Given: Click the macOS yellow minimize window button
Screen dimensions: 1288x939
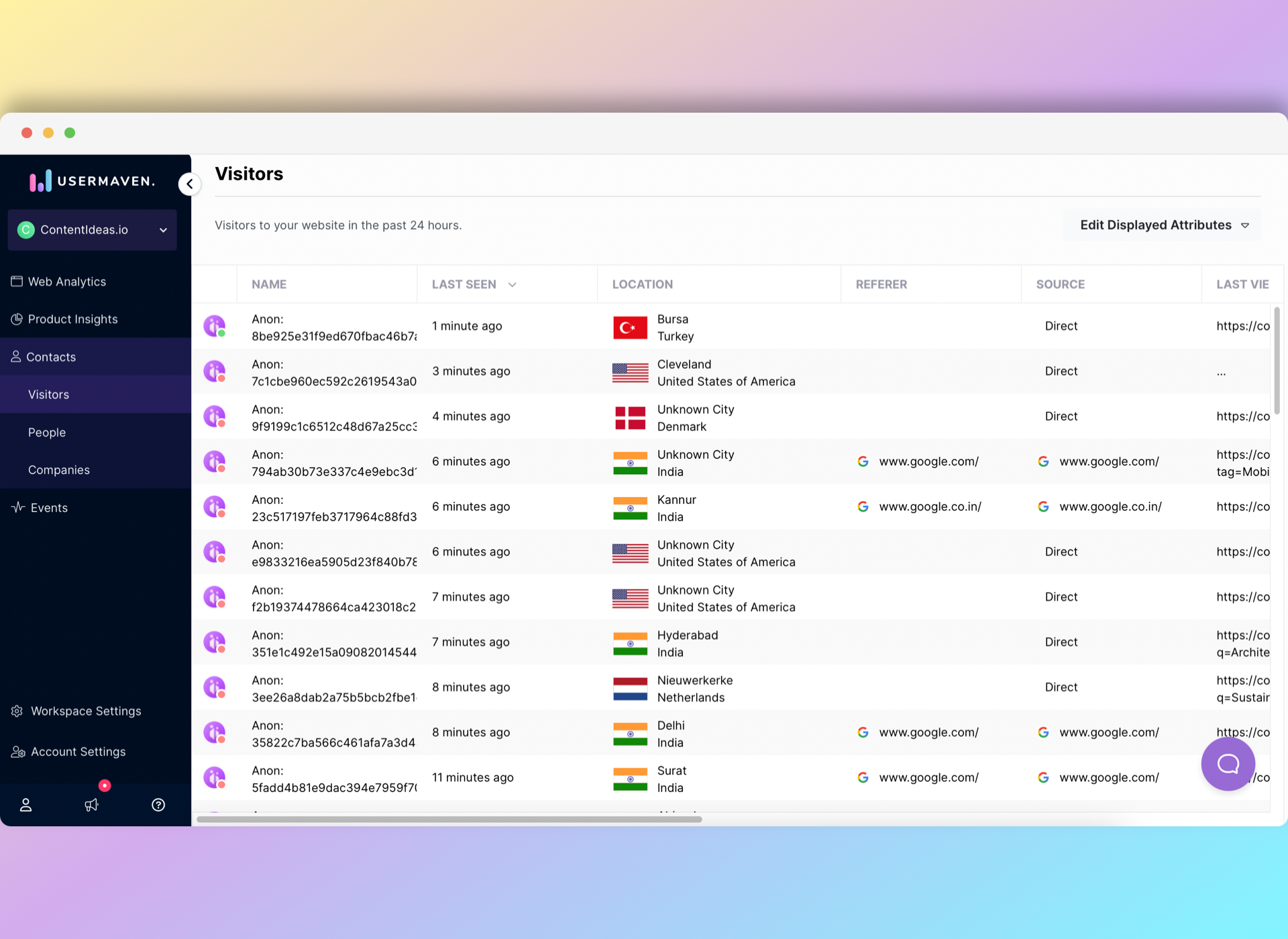Looking at the screenshot, I should click(48, 133).
